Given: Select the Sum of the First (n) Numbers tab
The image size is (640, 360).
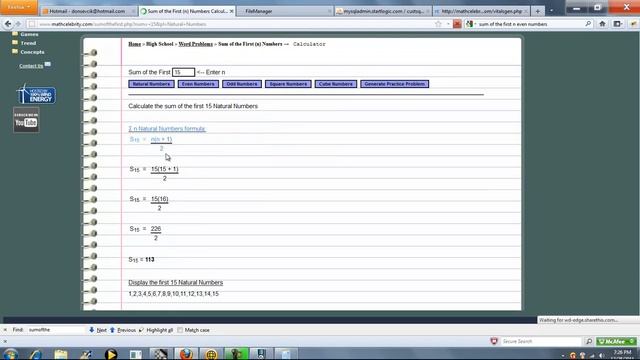Looking at the screenshot, I should [x=187, y=11].
